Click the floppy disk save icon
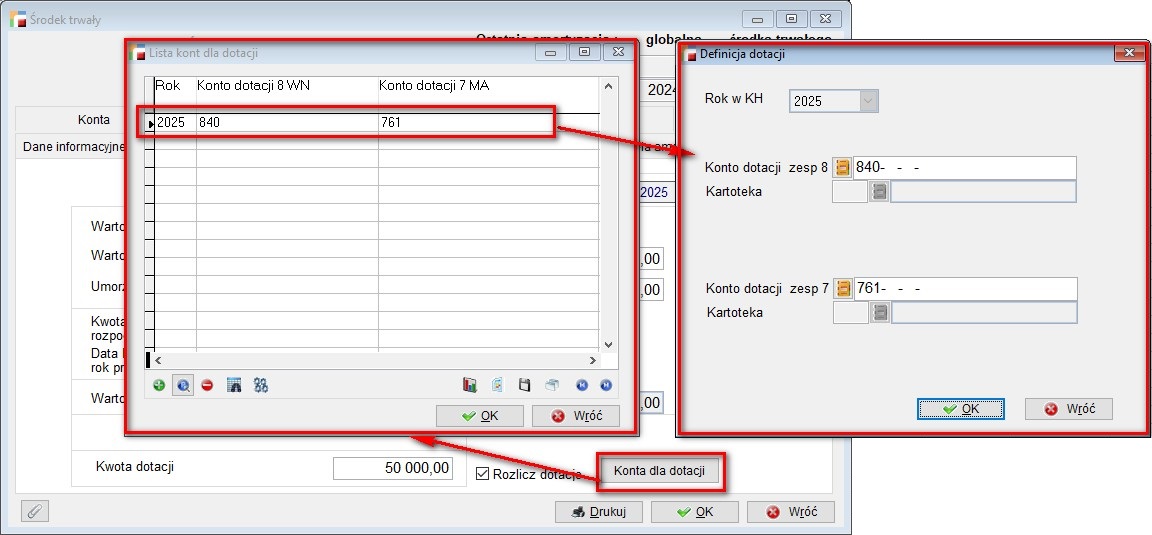The width and height of the screenshot is (1152, 535). 523,385
